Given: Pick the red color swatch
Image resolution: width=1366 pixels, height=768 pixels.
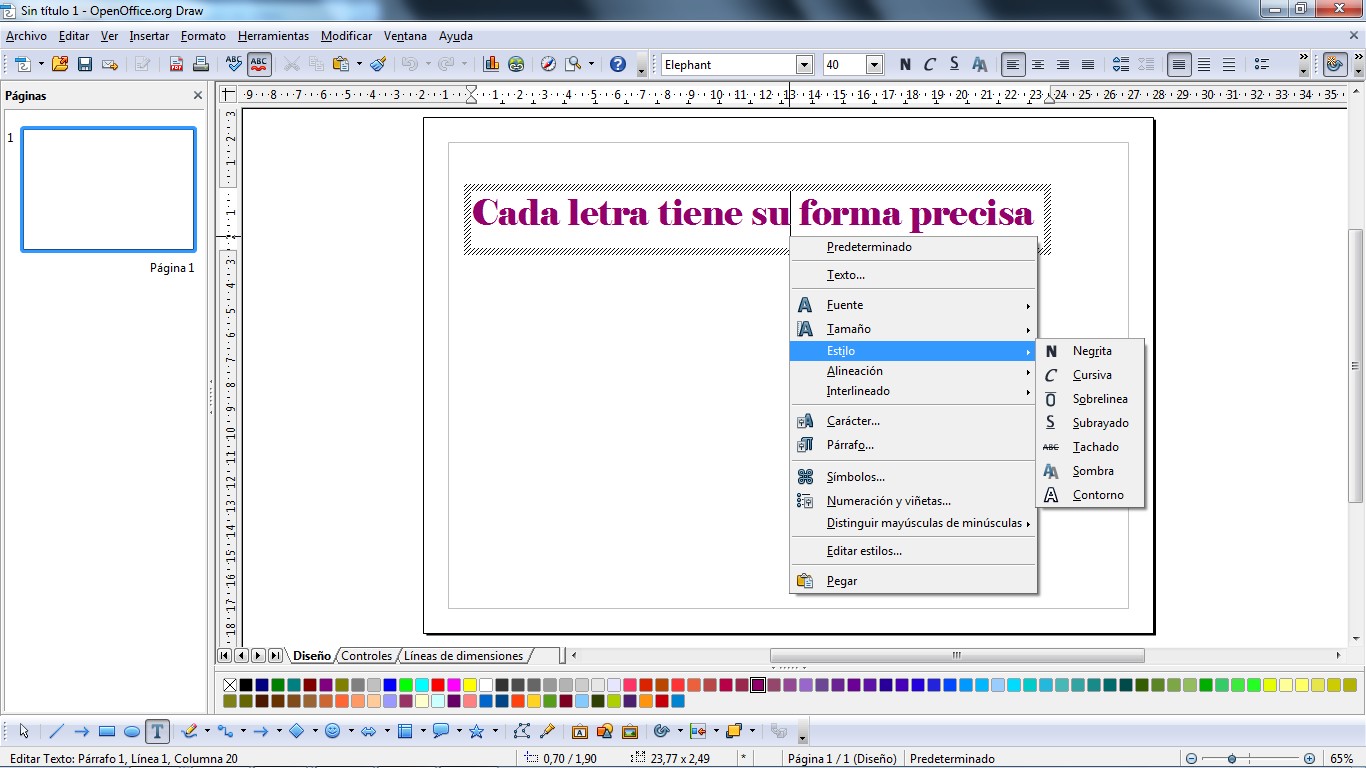Looking at the screenshot, I should click(438, 685).
